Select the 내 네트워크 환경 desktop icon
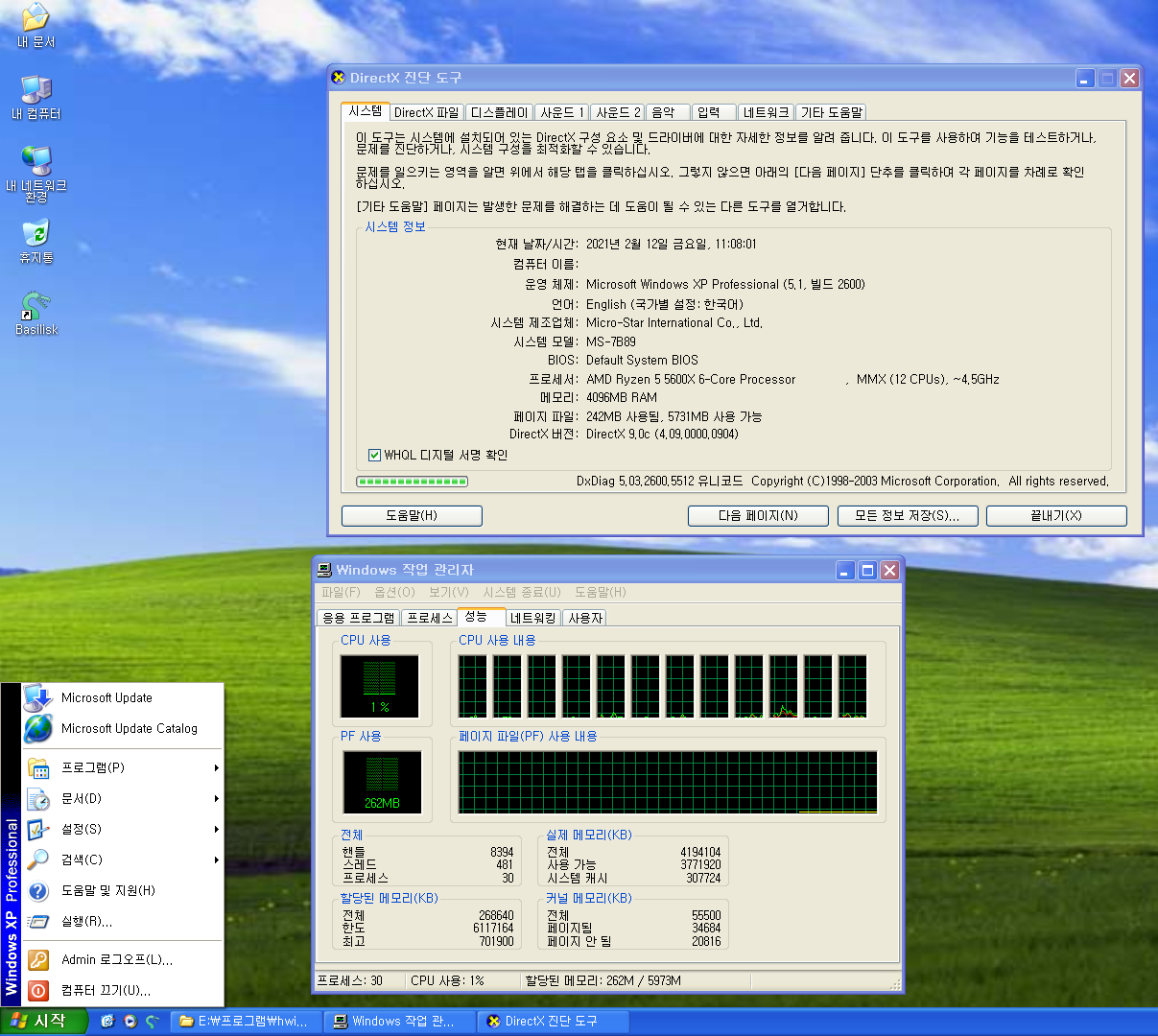Image resolution: width=1158 pixels, height=1036 pixels. [x=36, y=175]
